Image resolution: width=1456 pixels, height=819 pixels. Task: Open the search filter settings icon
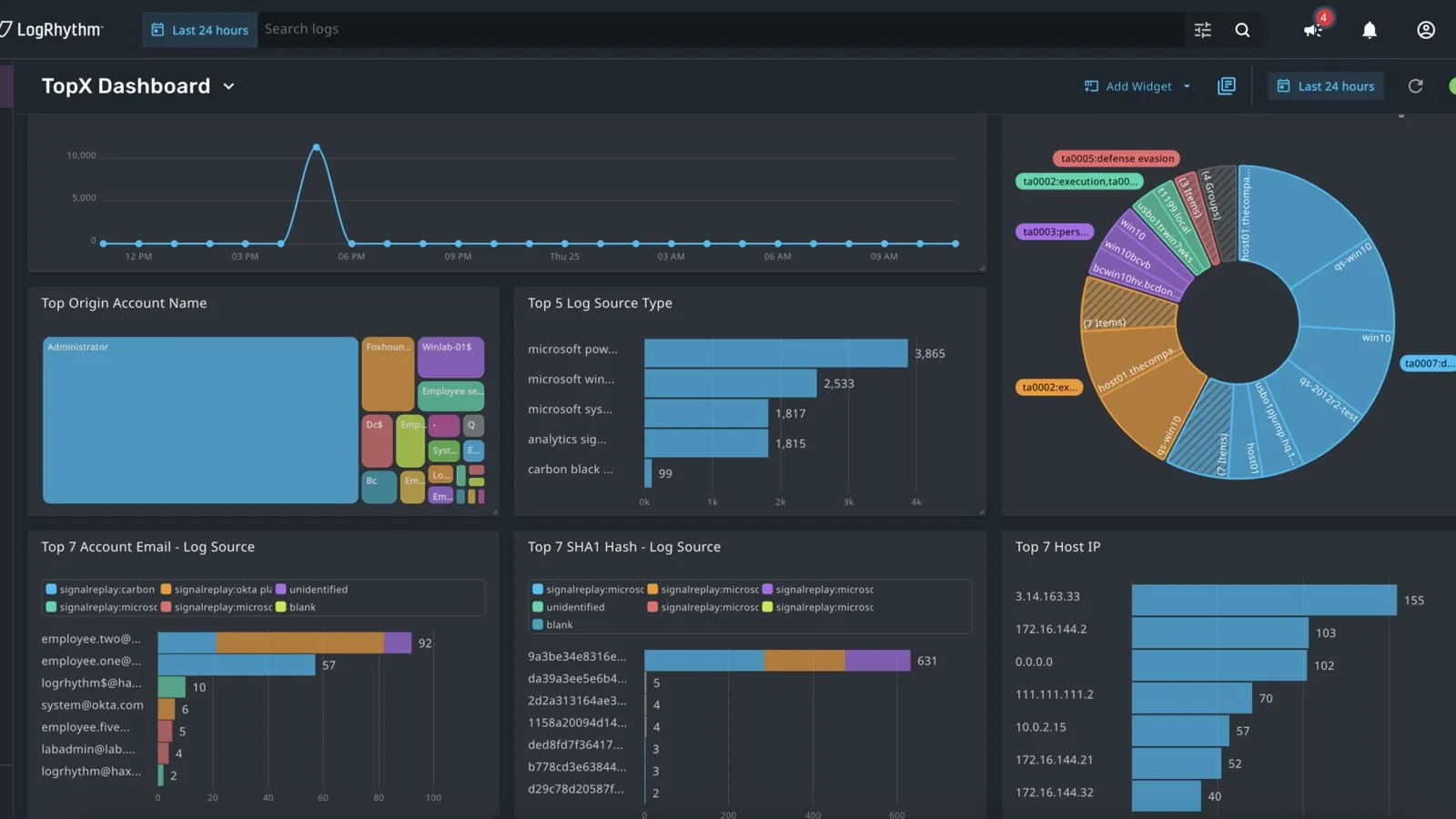click(1202, 30)
